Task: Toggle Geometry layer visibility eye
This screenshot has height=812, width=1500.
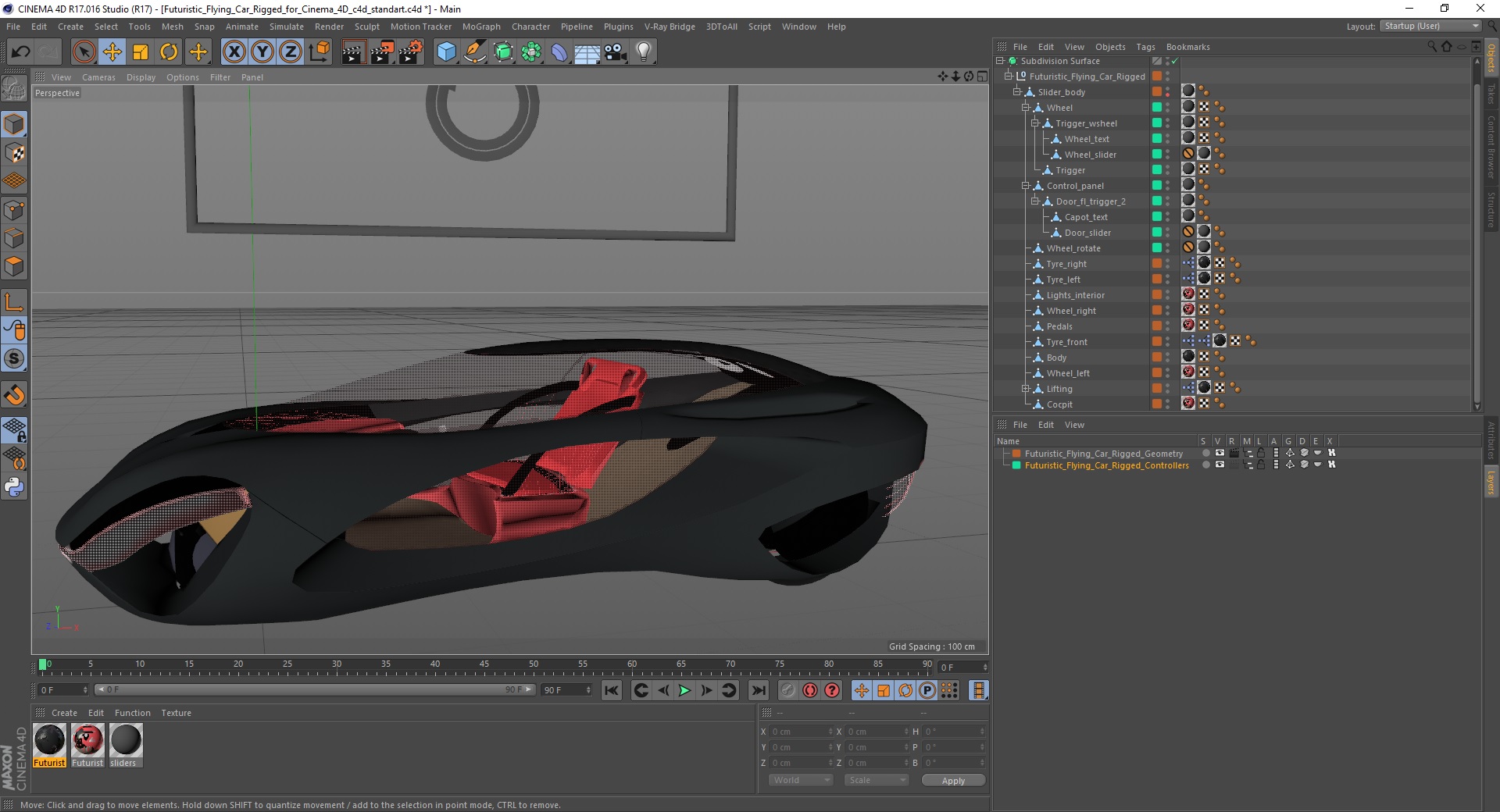Action: (x=1220, y=453)
